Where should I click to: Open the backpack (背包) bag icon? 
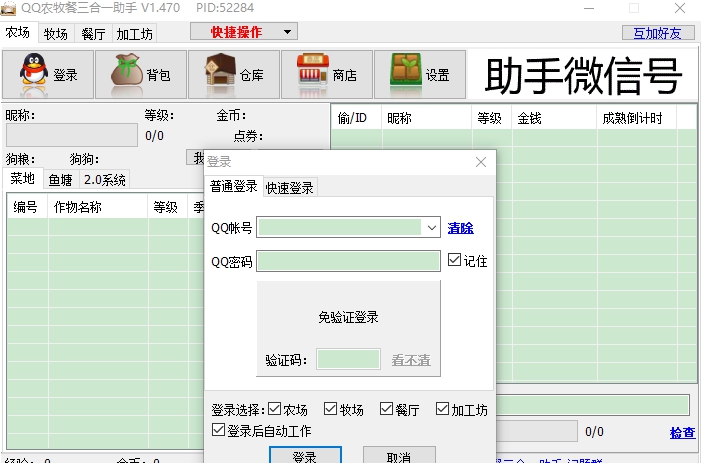click(x=127, y=69)
